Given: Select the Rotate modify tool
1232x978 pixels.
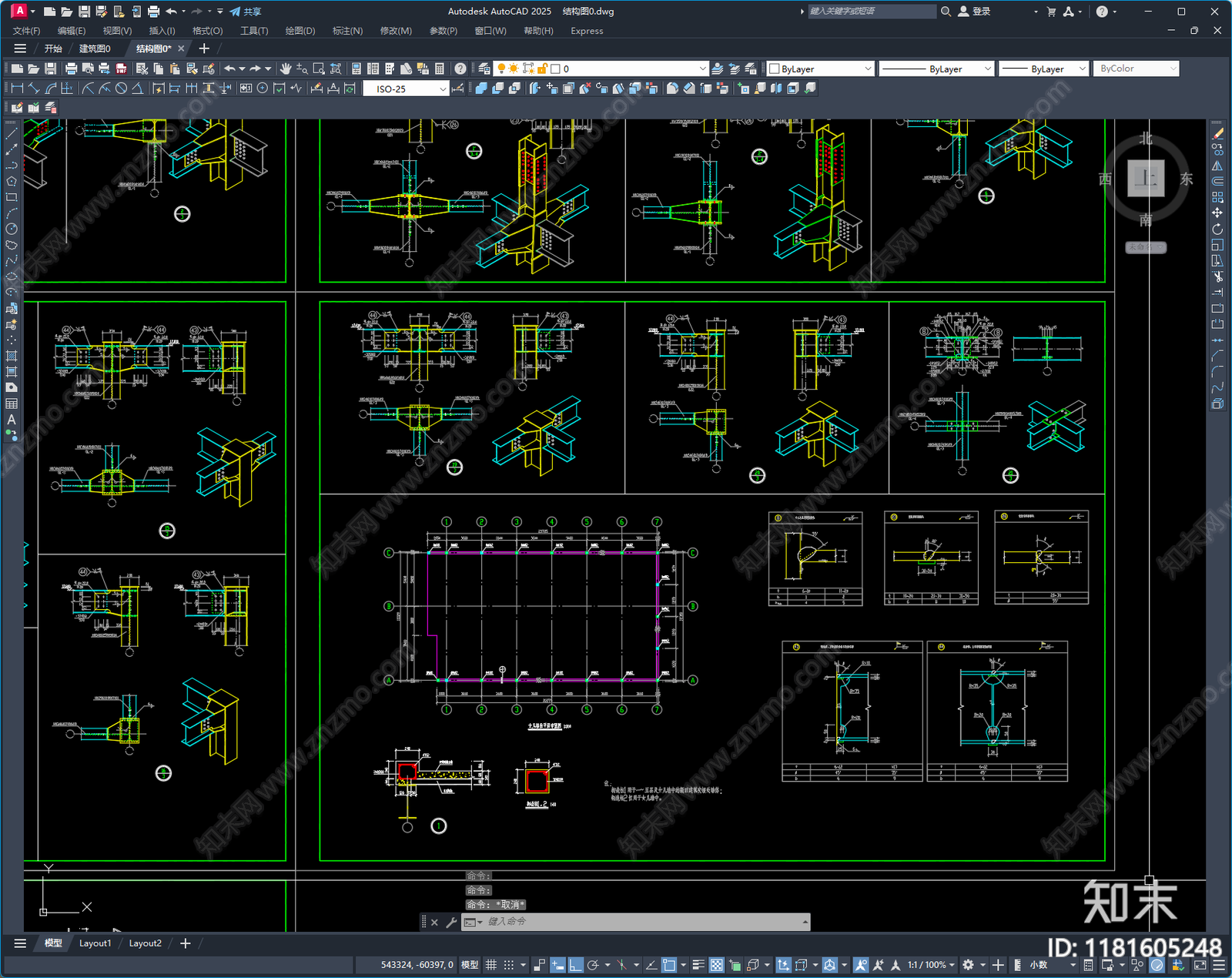Looking at the screenshot, I should [x=1217, y=229].
